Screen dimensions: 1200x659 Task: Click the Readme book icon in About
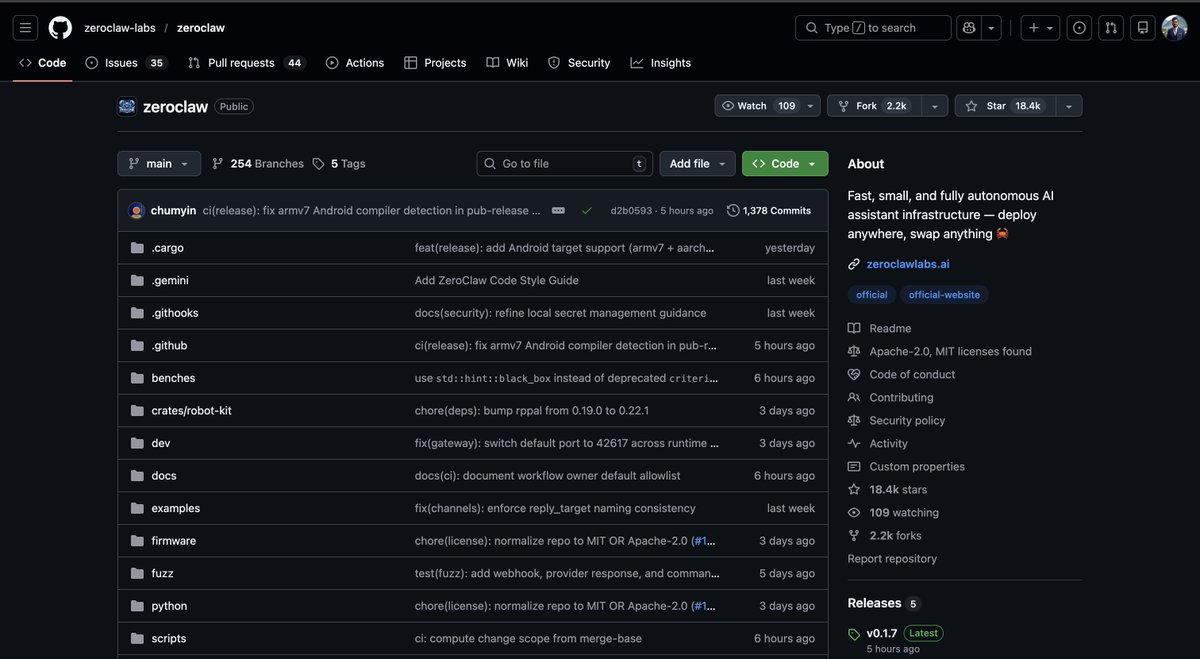point(854,328)
